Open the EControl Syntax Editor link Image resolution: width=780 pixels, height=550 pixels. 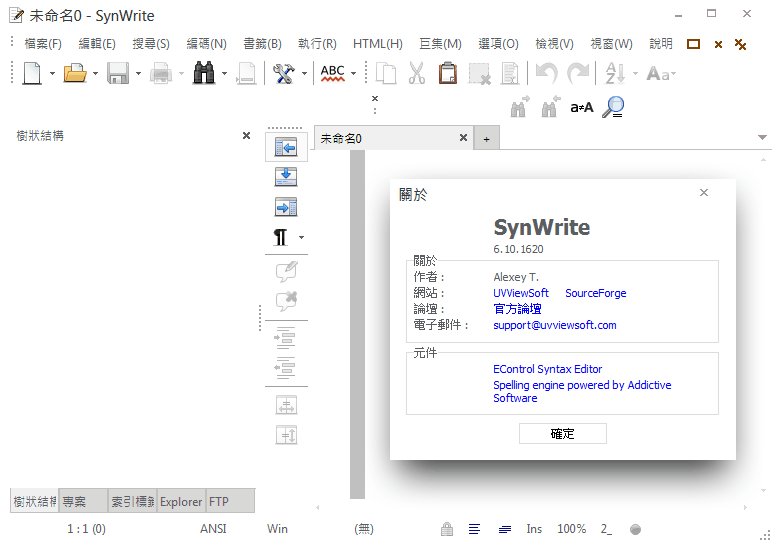(547, 369)
